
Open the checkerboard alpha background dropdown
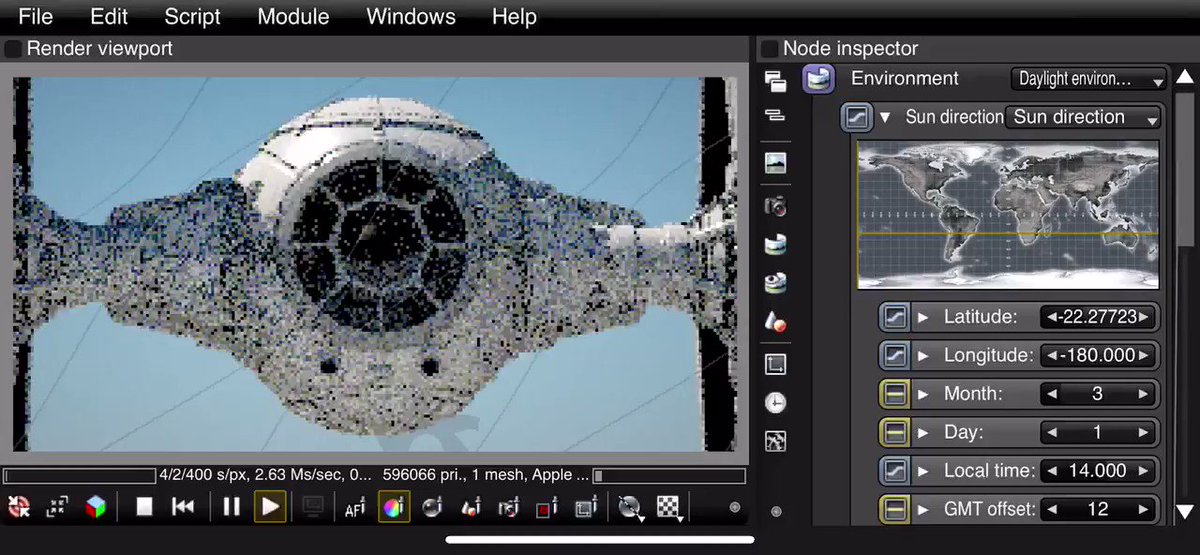pyautogui.click(x=669, y=508)
